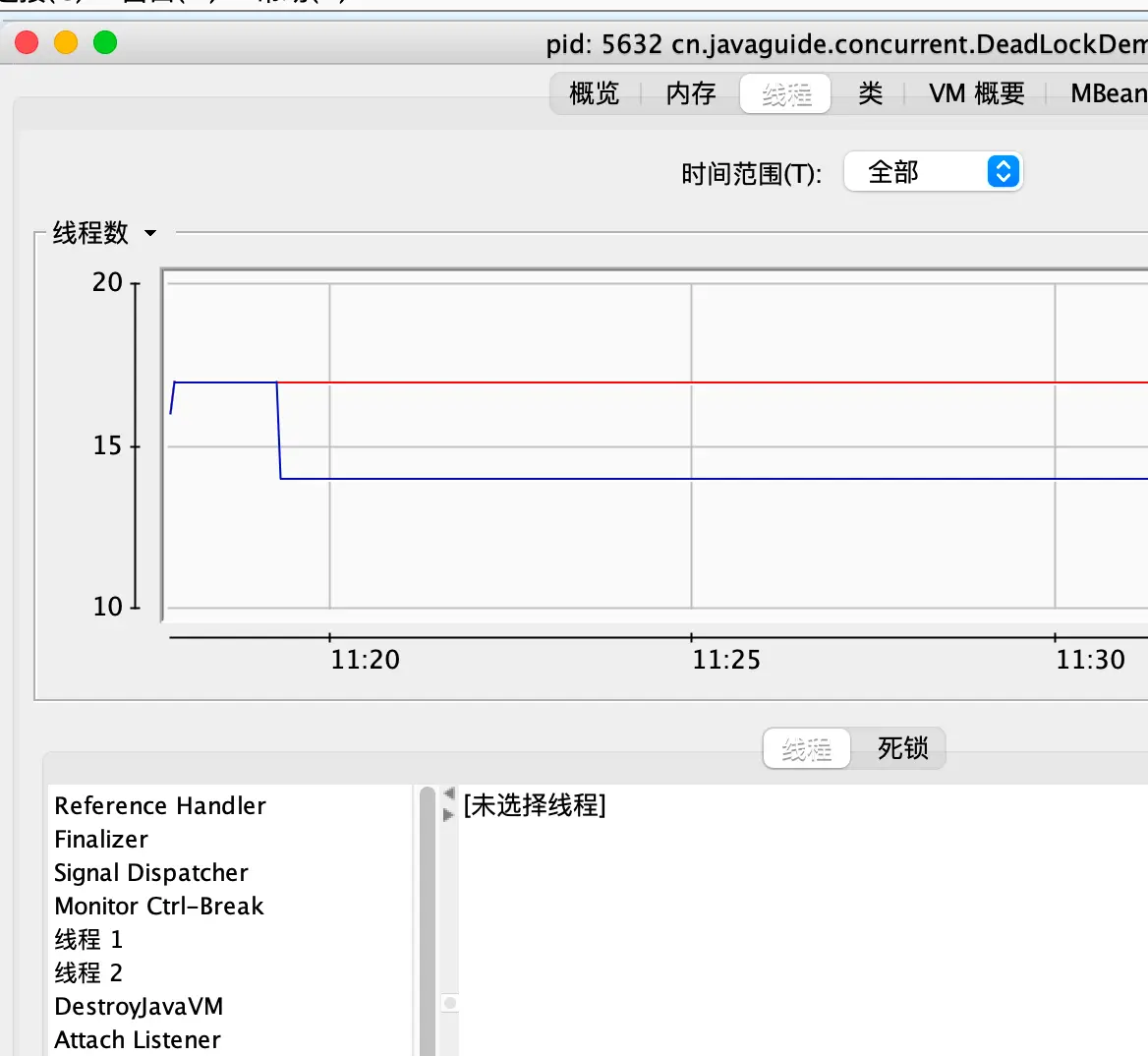Open the 概览 tab
Screen dimensions: 1148x1056
[593, 93]
